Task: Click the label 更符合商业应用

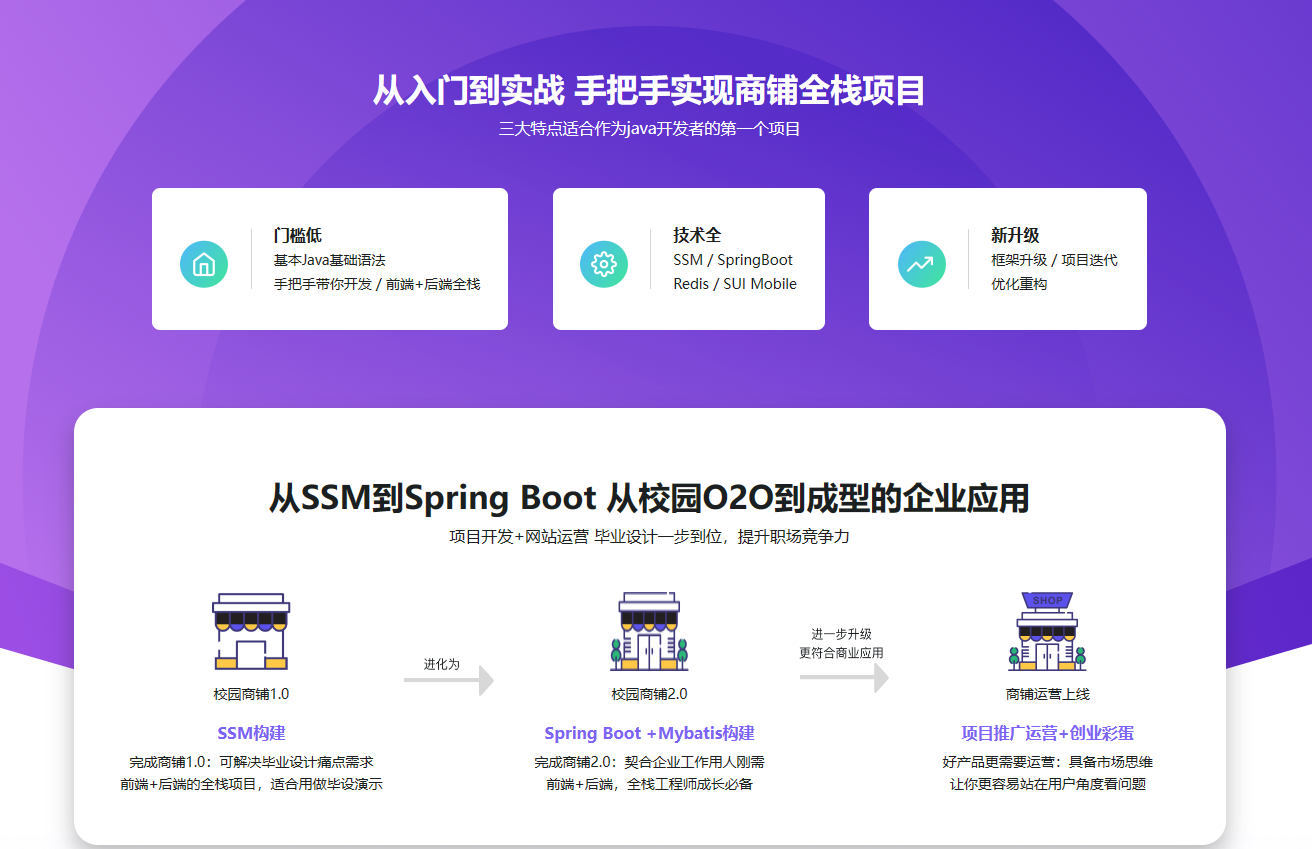Action: 841,653
